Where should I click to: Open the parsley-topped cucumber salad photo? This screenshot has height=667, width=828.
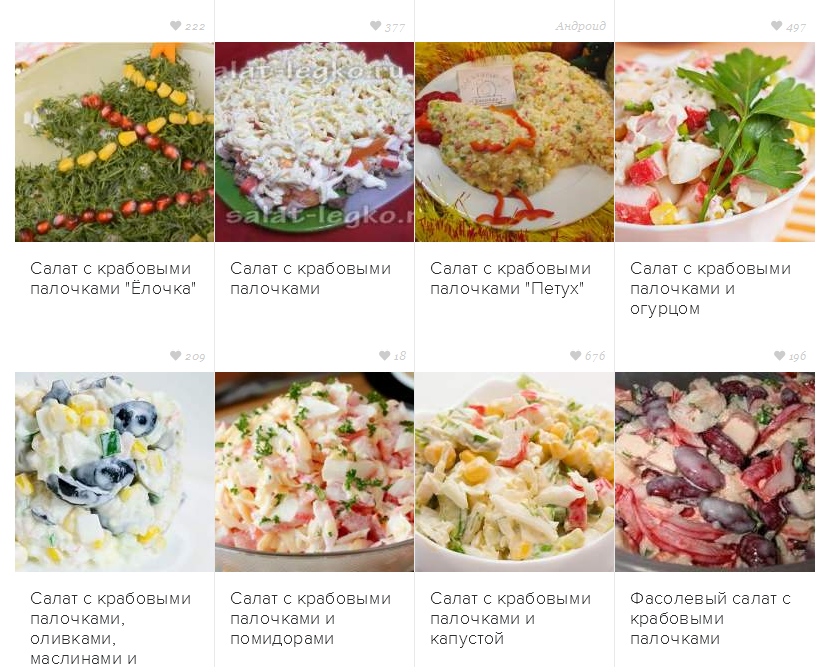[x=714, y=142]
